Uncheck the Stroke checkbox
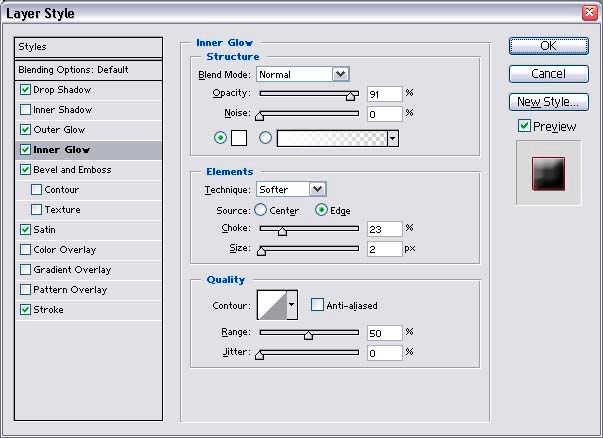Viewport: 603px width, 438px height. click(x=25, y=310)
